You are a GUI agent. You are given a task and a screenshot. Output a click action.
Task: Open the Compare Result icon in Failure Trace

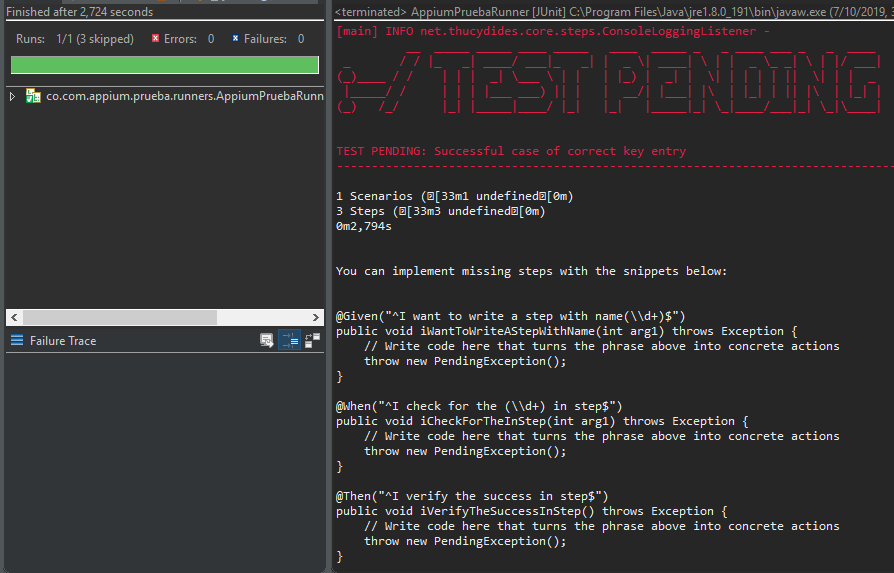pyautogui.click(x=312, y=341)
